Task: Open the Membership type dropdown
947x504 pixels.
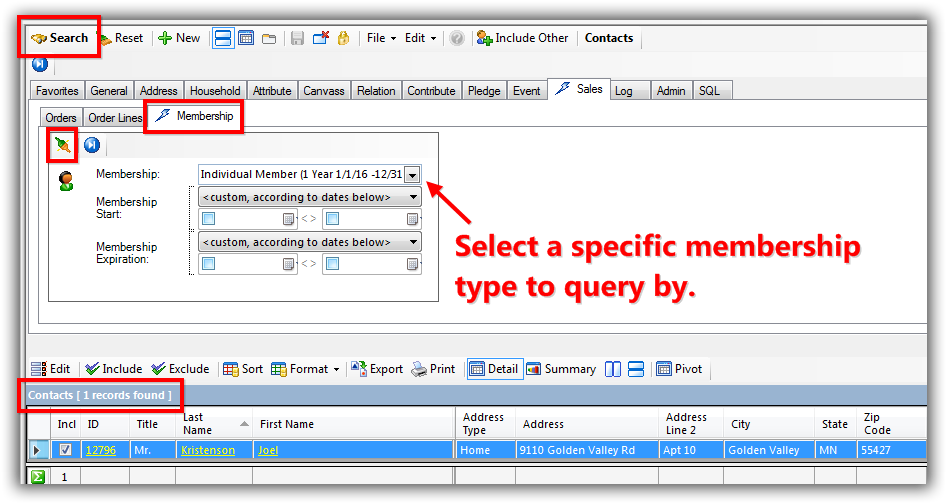Action: (x=411, y=174)
